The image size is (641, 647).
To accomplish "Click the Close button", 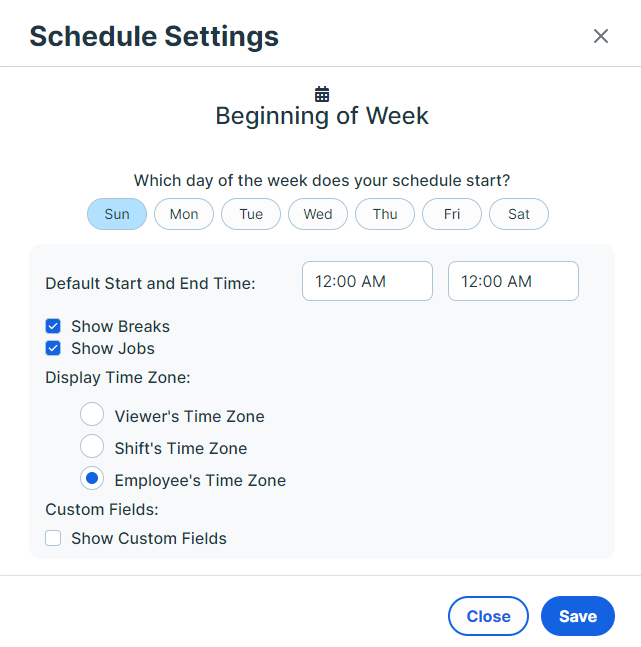I will point(488,616).
